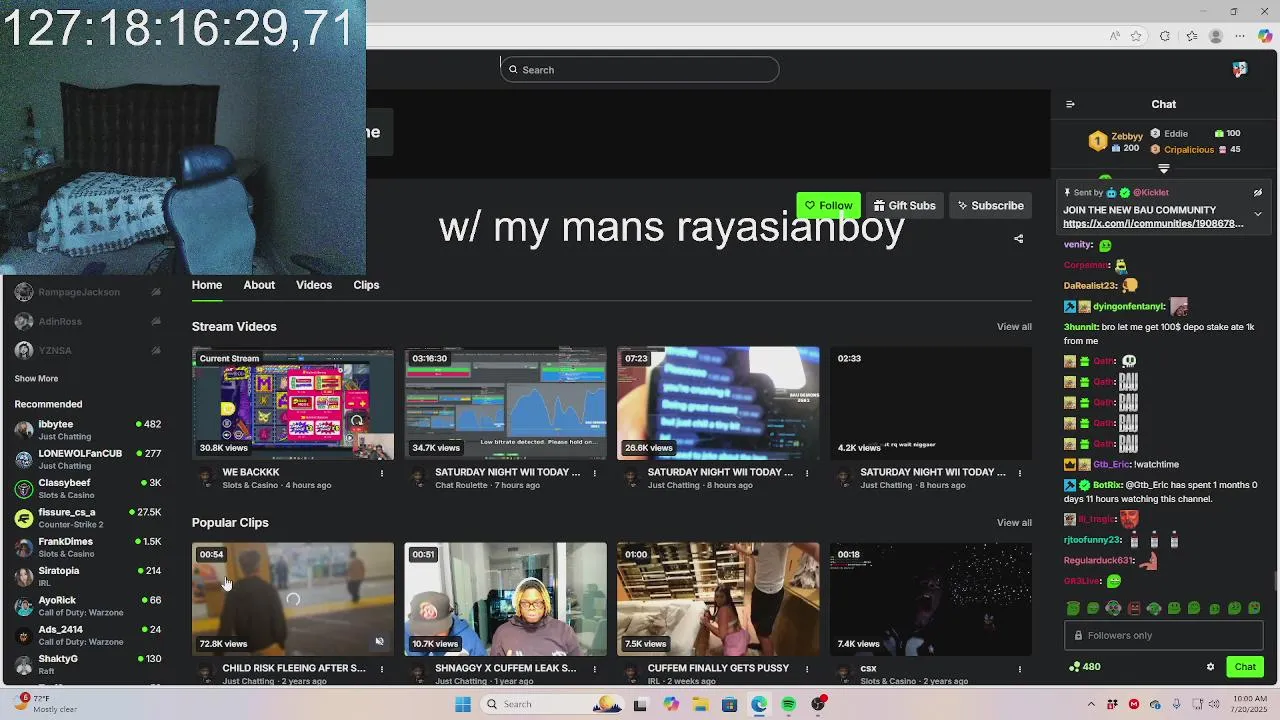Open the Videos tab
This screenshot has width=1280, height=720.
314,285
